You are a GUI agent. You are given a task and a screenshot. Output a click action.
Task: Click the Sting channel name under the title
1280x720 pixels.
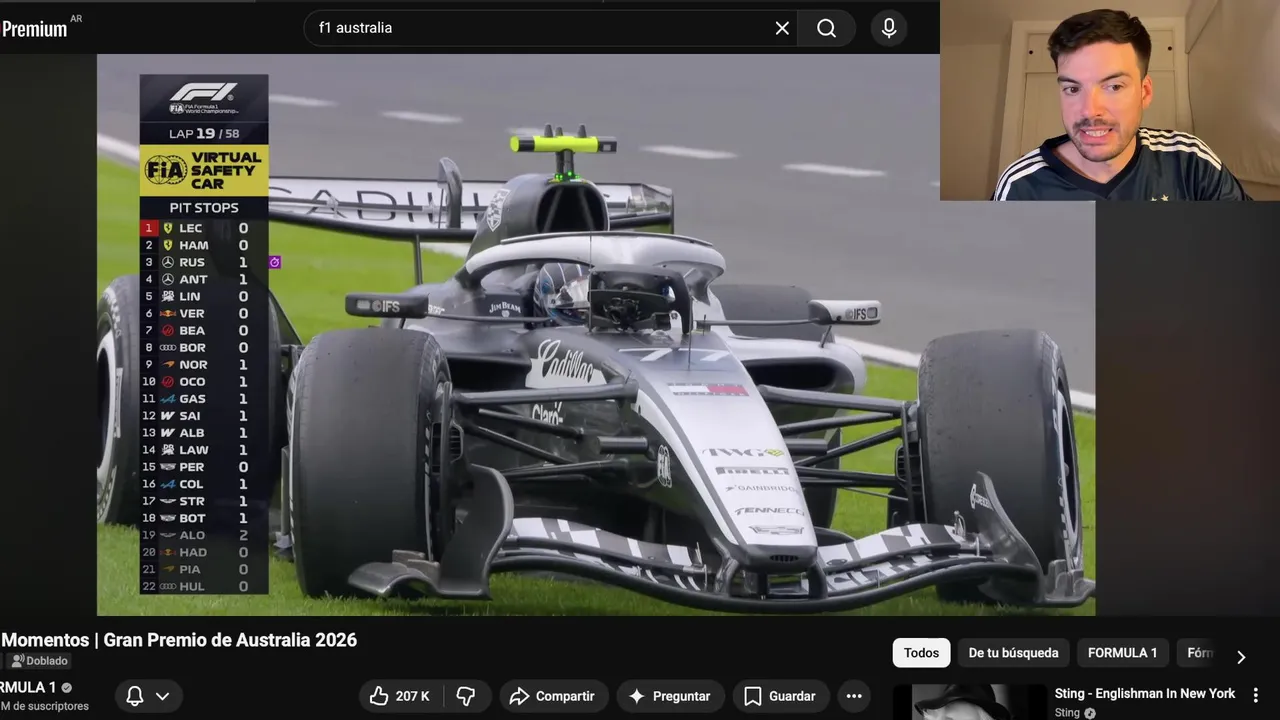[x=1067, y=712]
